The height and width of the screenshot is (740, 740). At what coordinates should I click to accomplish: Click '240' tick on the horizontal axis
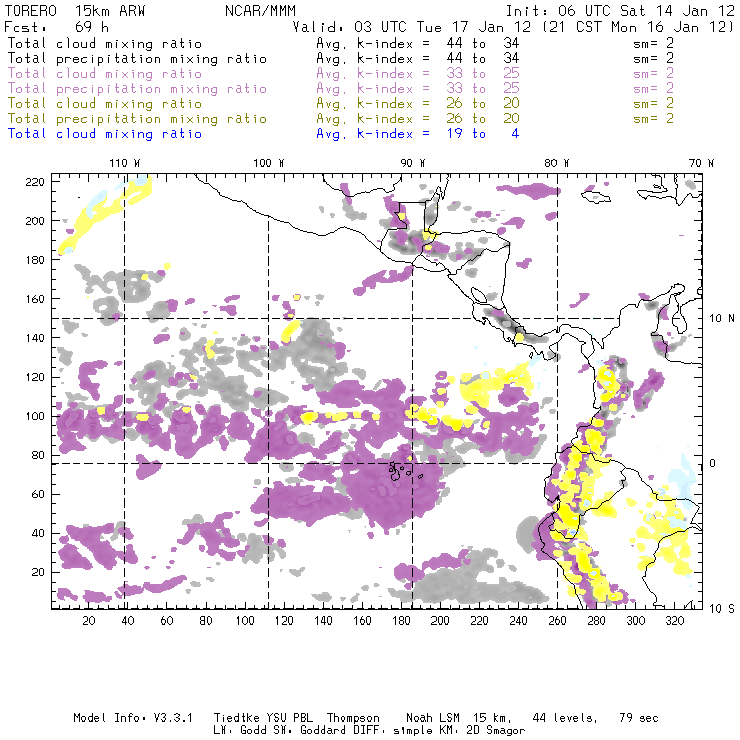(x=518, y=621)
